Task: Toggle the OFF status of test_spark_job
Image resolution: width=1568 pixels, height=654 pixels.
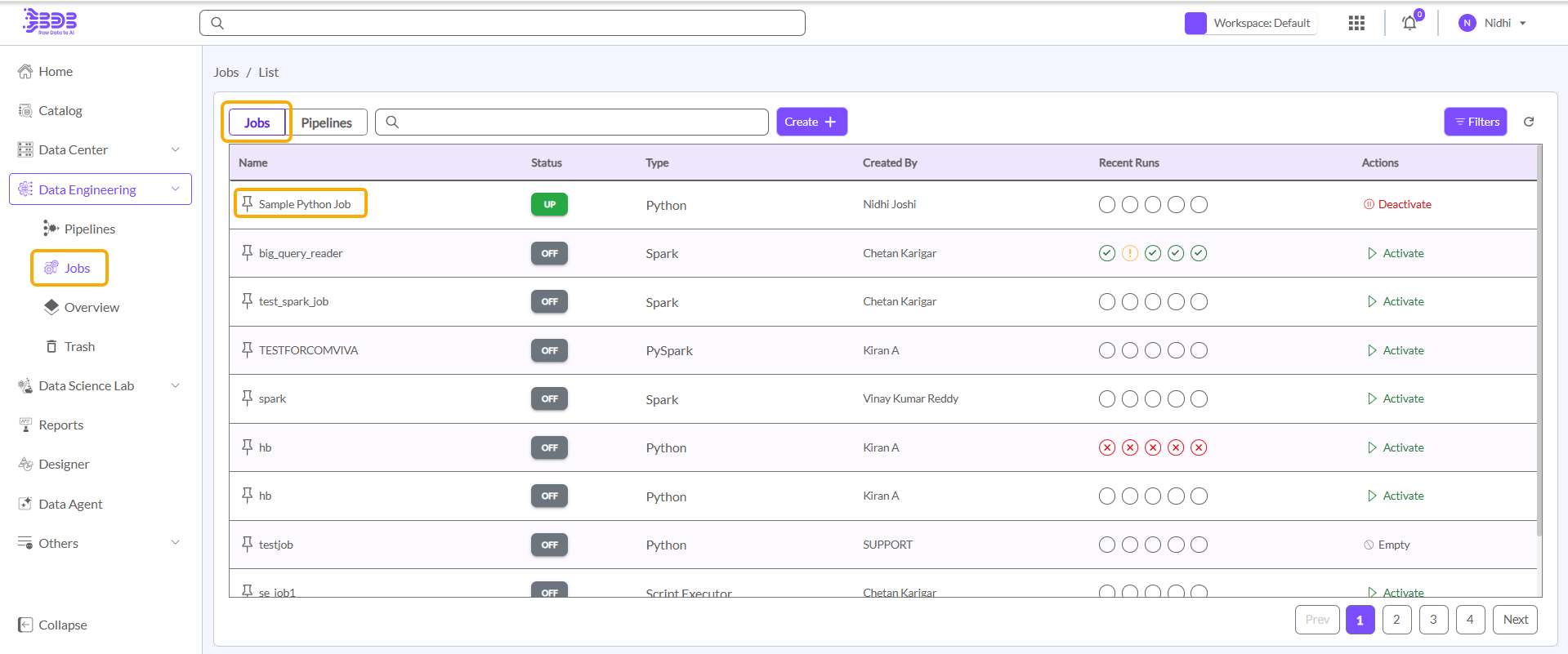Action: [549, 301]
